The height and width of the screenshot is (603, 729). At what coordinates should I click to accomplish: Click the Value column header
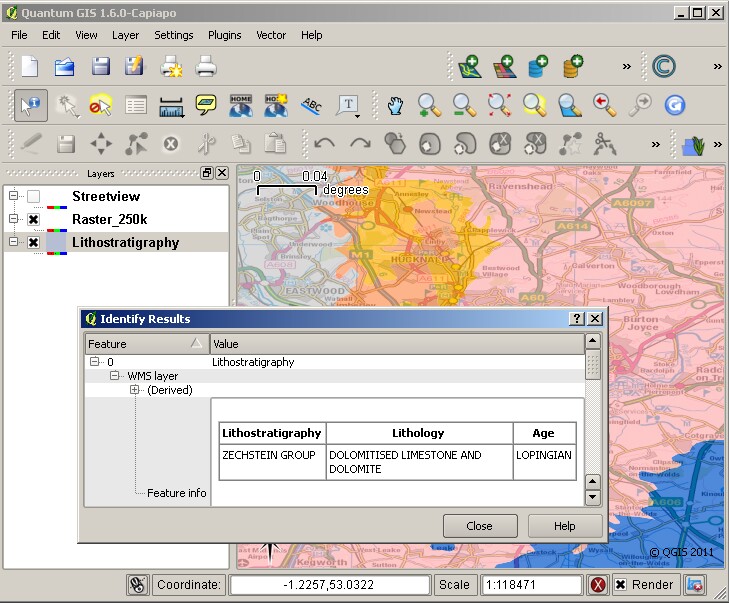coord(397,344)
